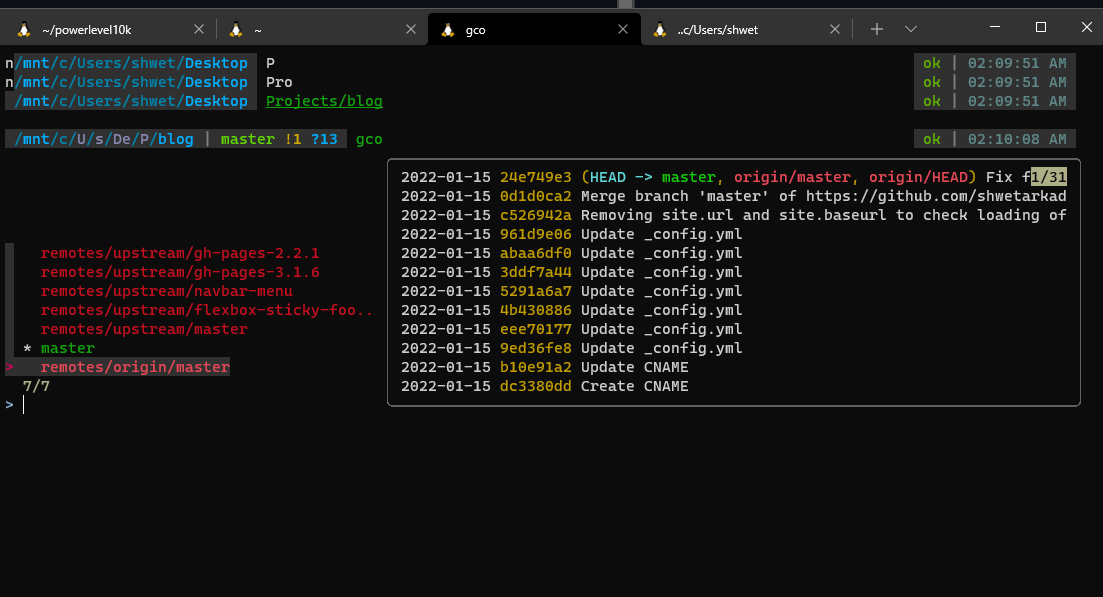Close the ..c/Users/shwet tab
This screenshot has width=1103, height=597.
[x=835, y=29]
